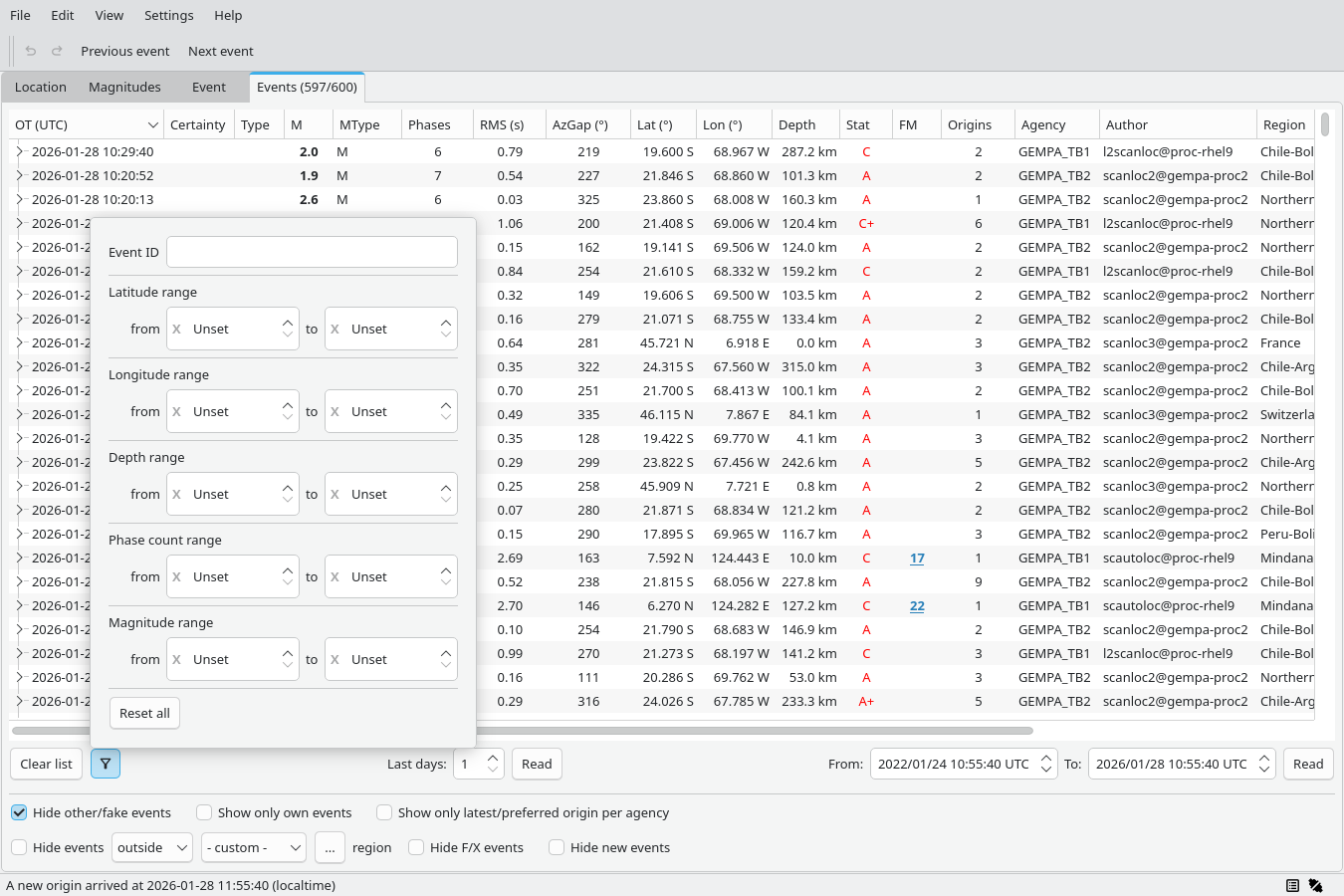
Task: Expand the 2026-01-28 10:29:40 event row
Action: click(19, 151)
